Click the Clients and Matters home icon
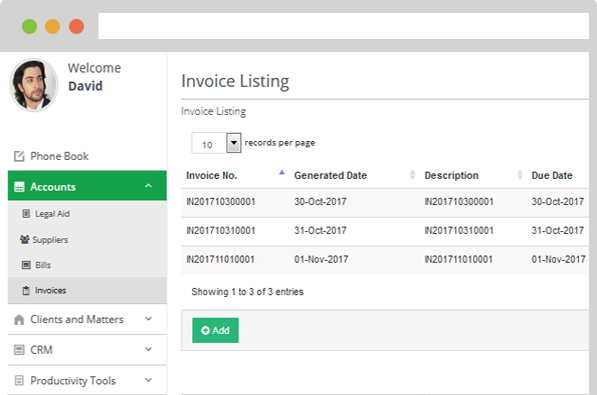The width and height of the screenshot is (597, 395). 19,320
